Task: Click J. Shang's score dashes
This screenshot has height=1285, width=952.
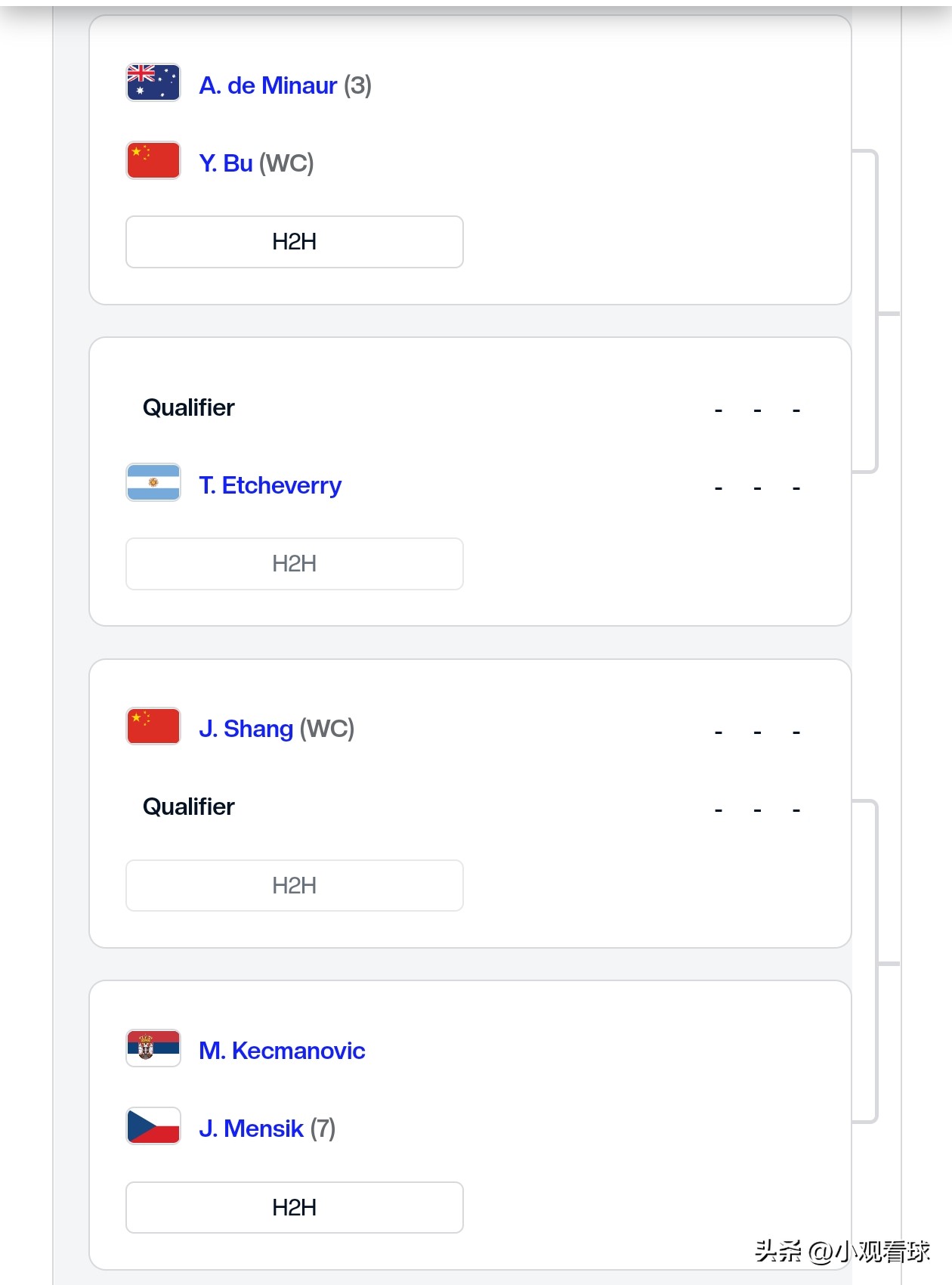Action: pos(757,732)
